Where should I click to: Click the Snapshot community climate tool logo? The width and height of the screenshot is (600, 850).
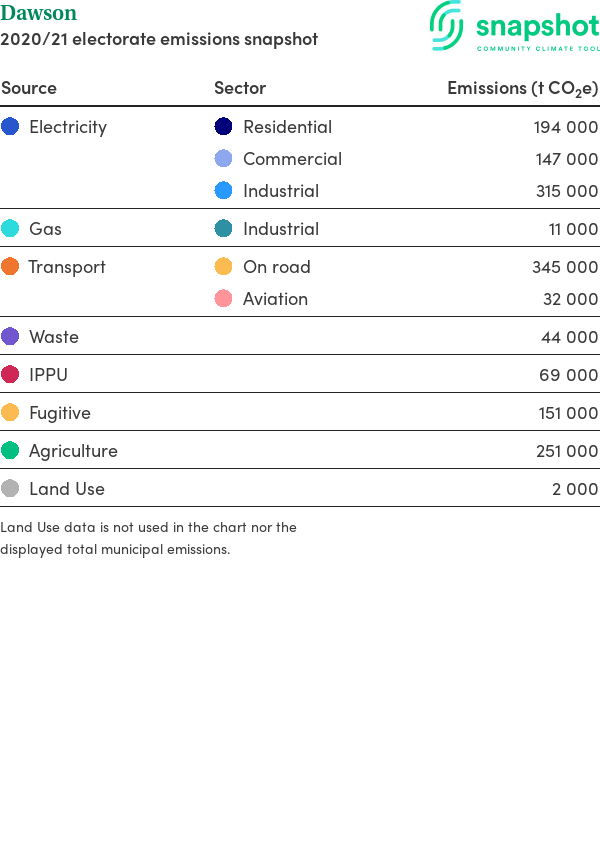click(514, 26)
